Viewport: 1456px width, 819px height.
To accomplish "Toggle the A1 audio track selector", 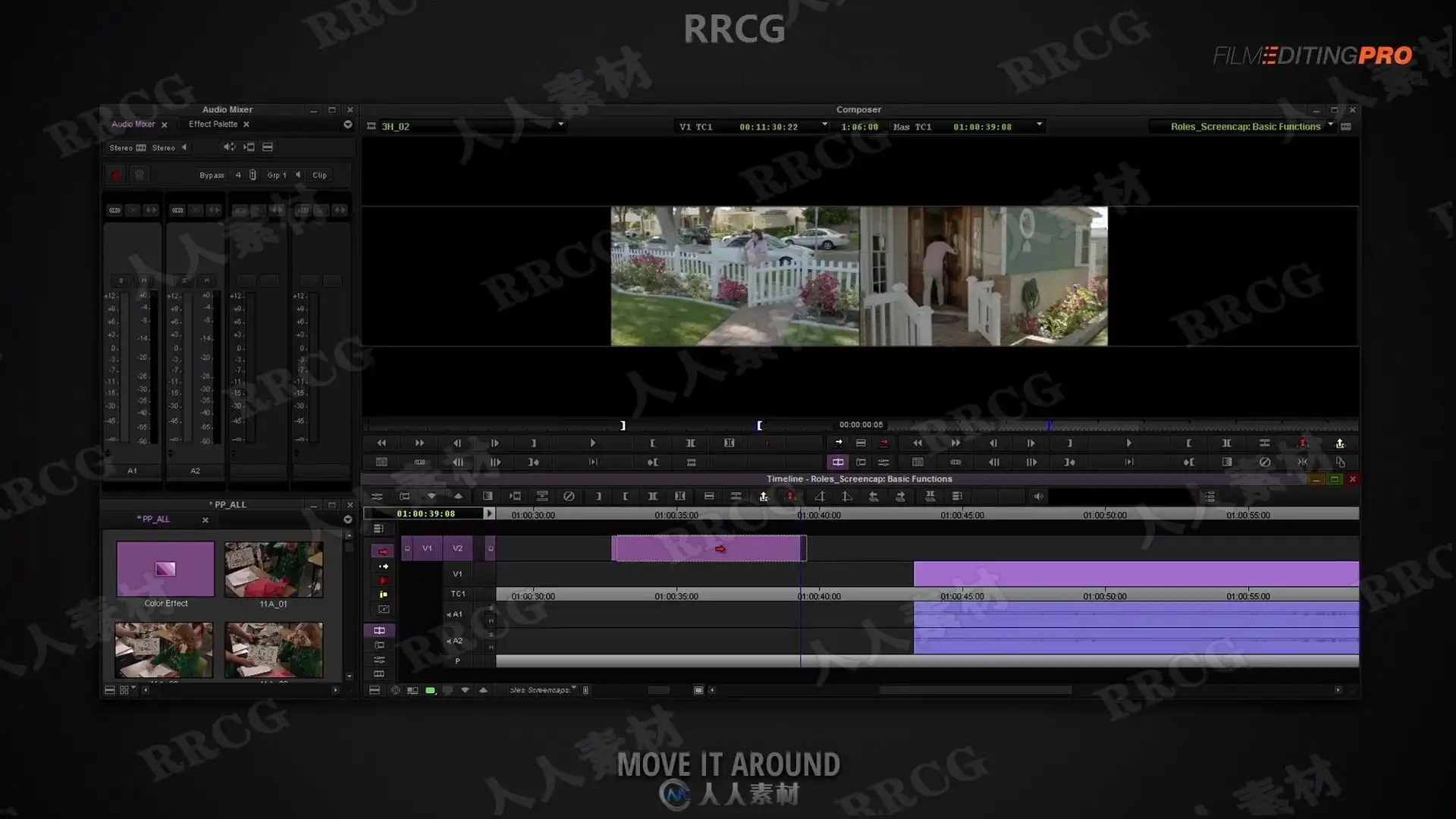I will [457, 614].
